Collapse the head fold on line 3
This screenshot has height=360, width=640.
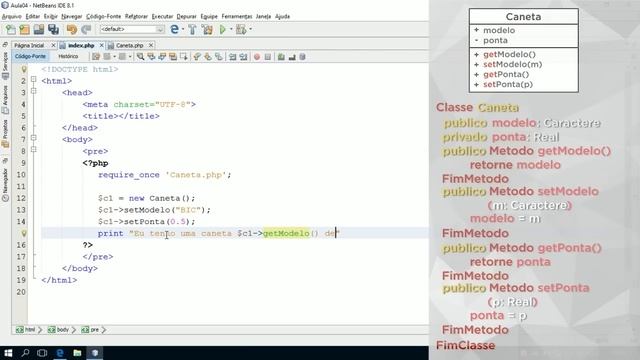(x=34, y=91)
